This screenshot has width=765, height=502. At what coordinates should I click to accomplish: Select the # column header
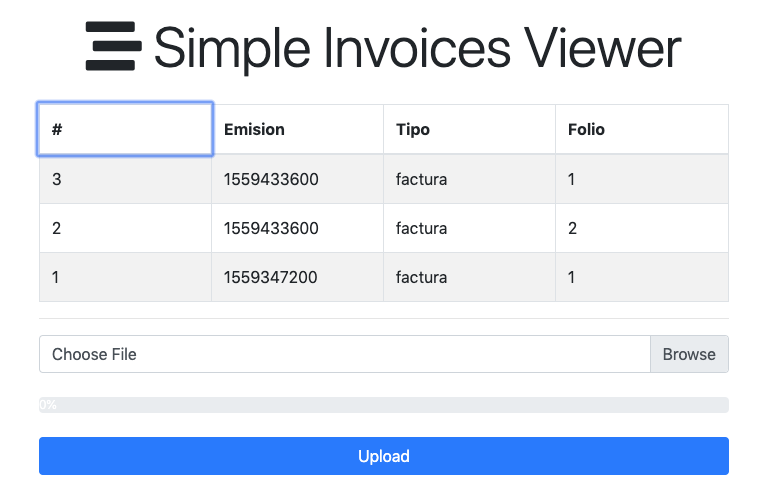pos(125,129)
